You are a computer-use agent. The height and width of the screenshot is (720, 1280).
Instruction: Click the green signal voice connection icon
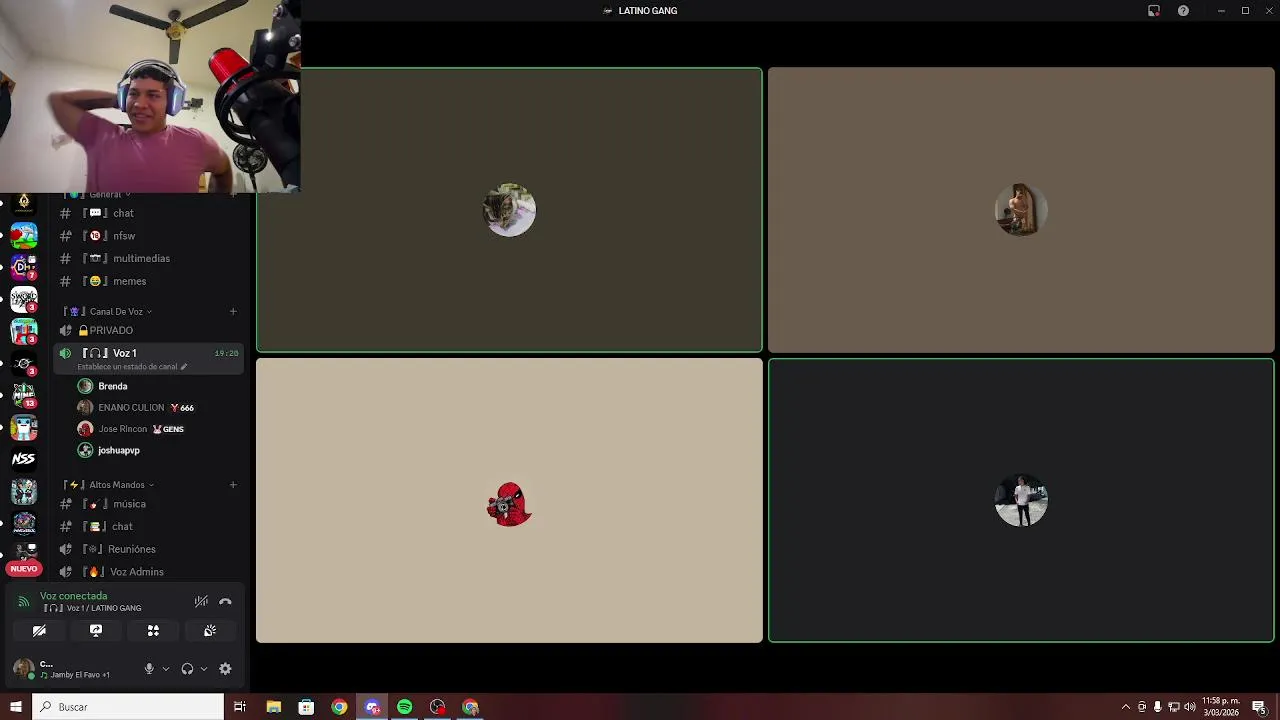coord(24,602)
